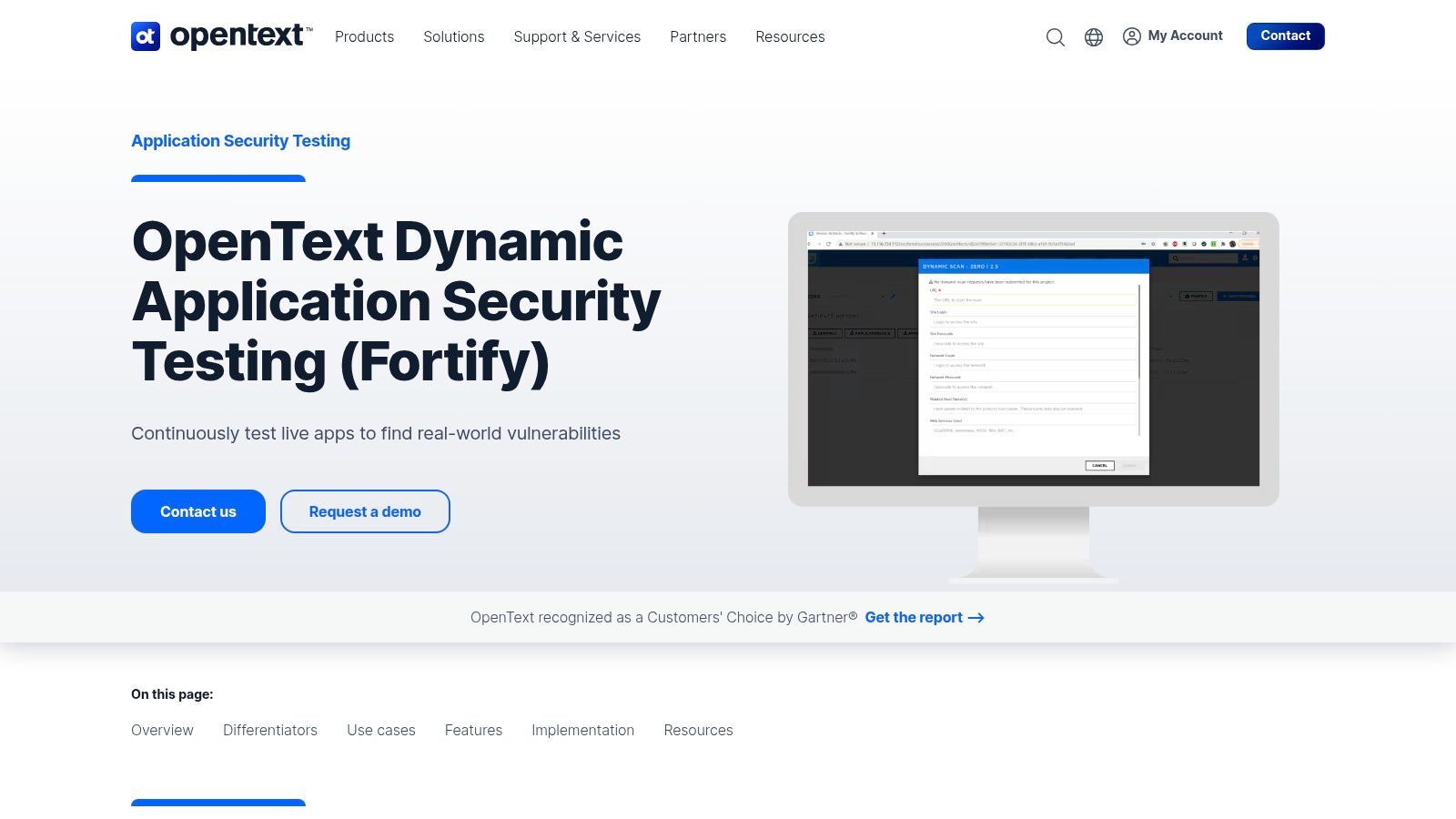Click the My Account user icon
The width and height of the screenshot is (1456, 819).
1132,36
